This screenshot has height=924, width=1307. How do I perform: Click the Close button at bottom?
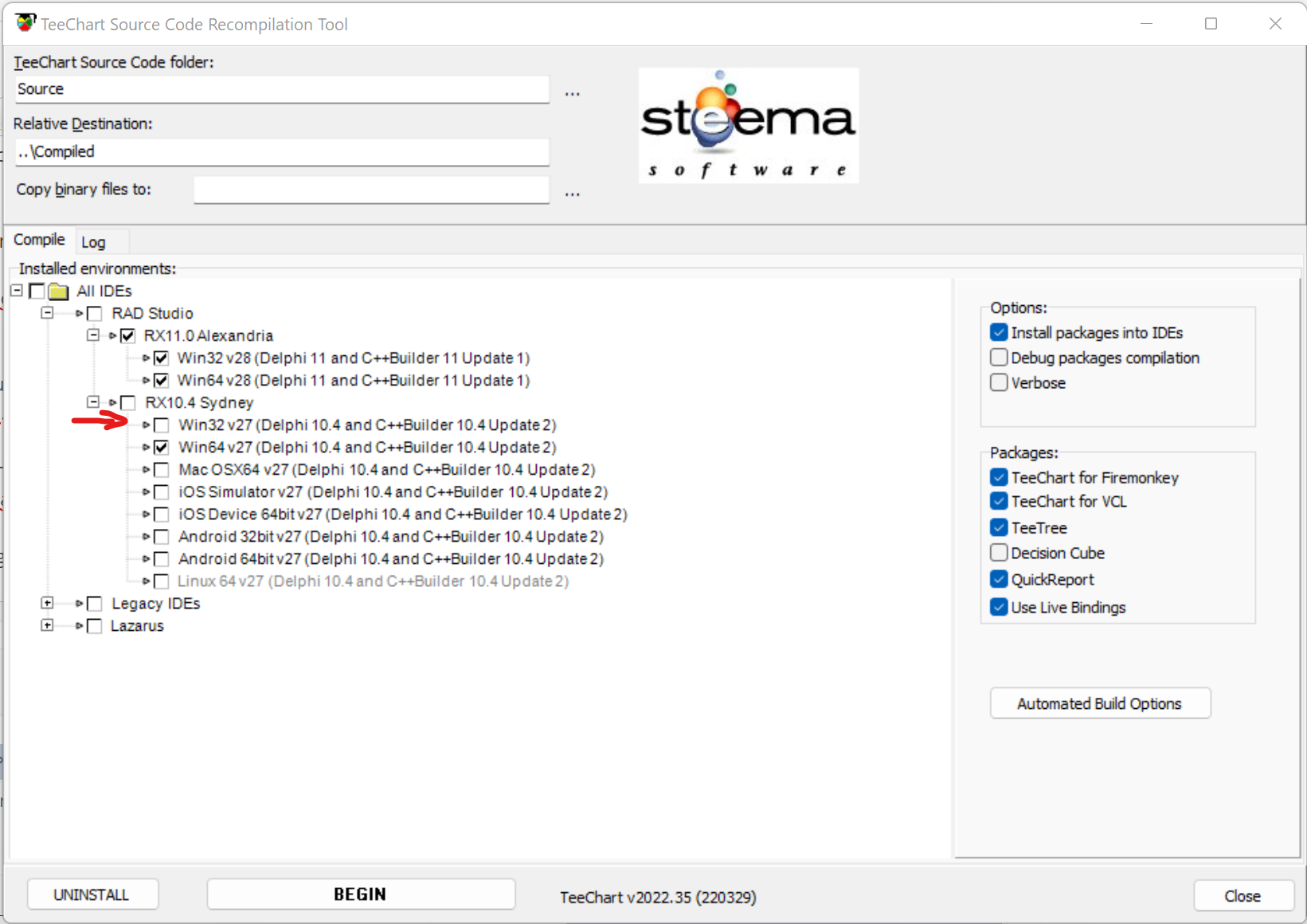tap(1242, 896)
